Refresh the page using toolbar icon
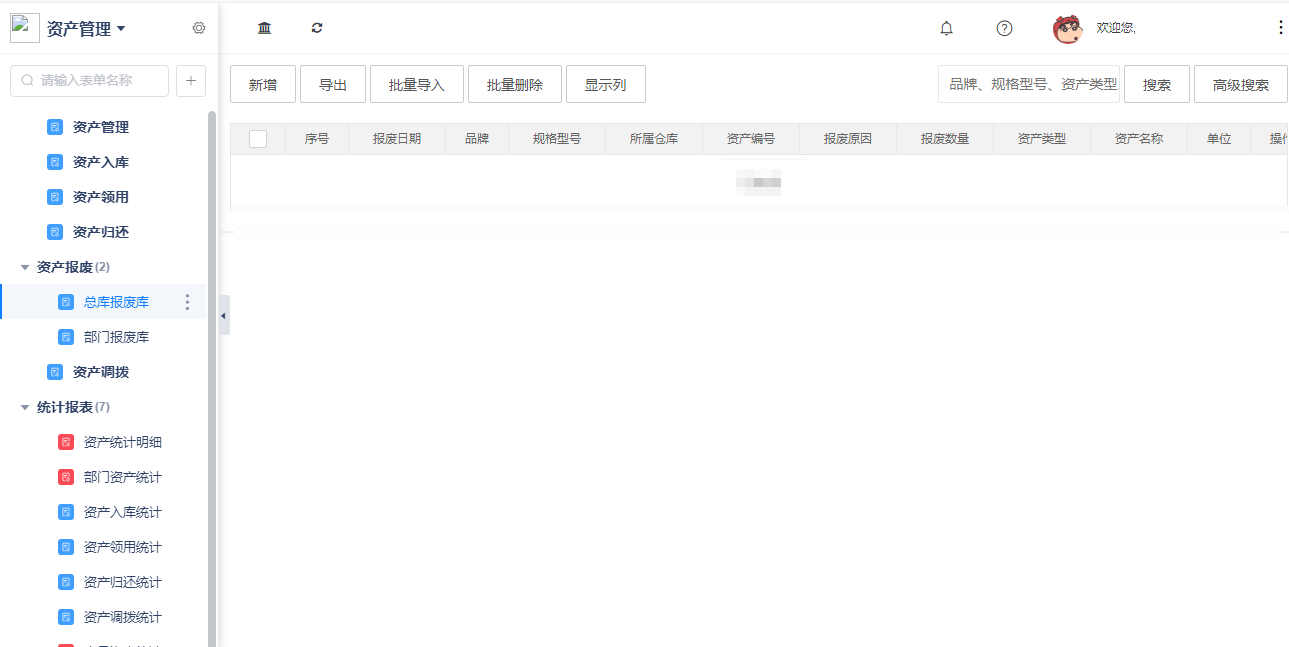Screen dimensions: 1289x647 317,28
